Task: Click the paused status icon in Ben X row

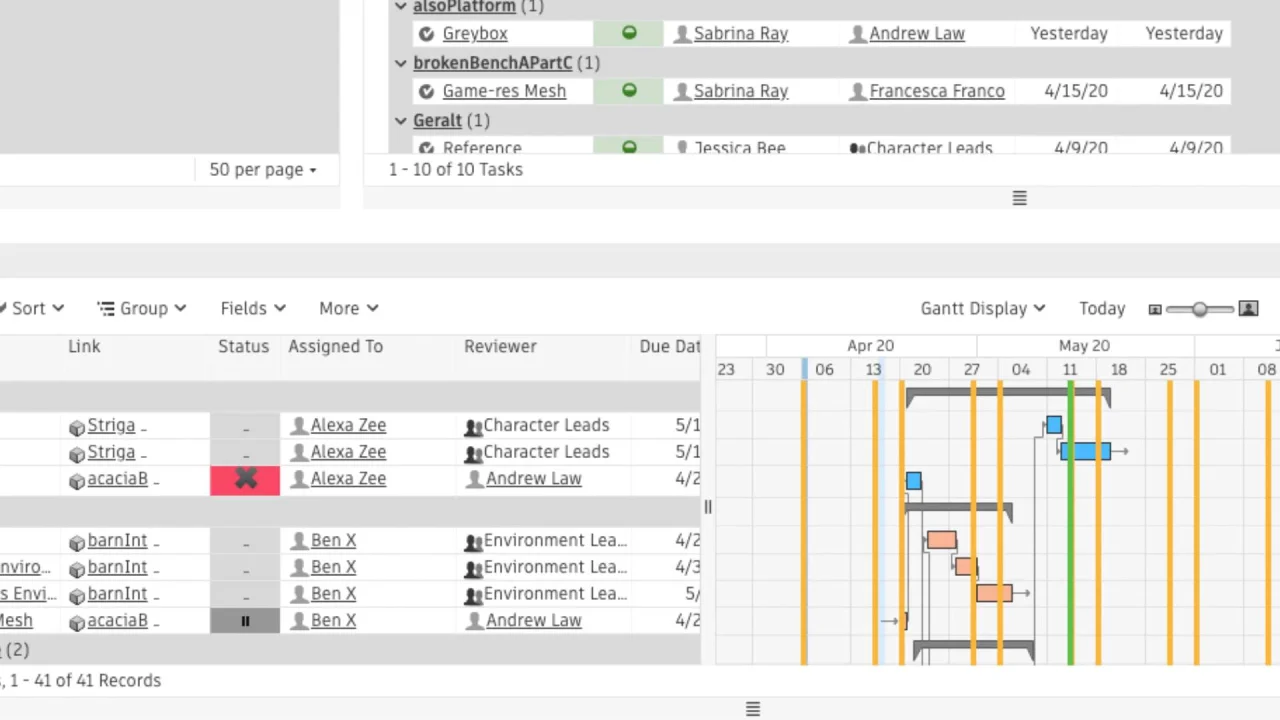Action: [x=245, y=621]
